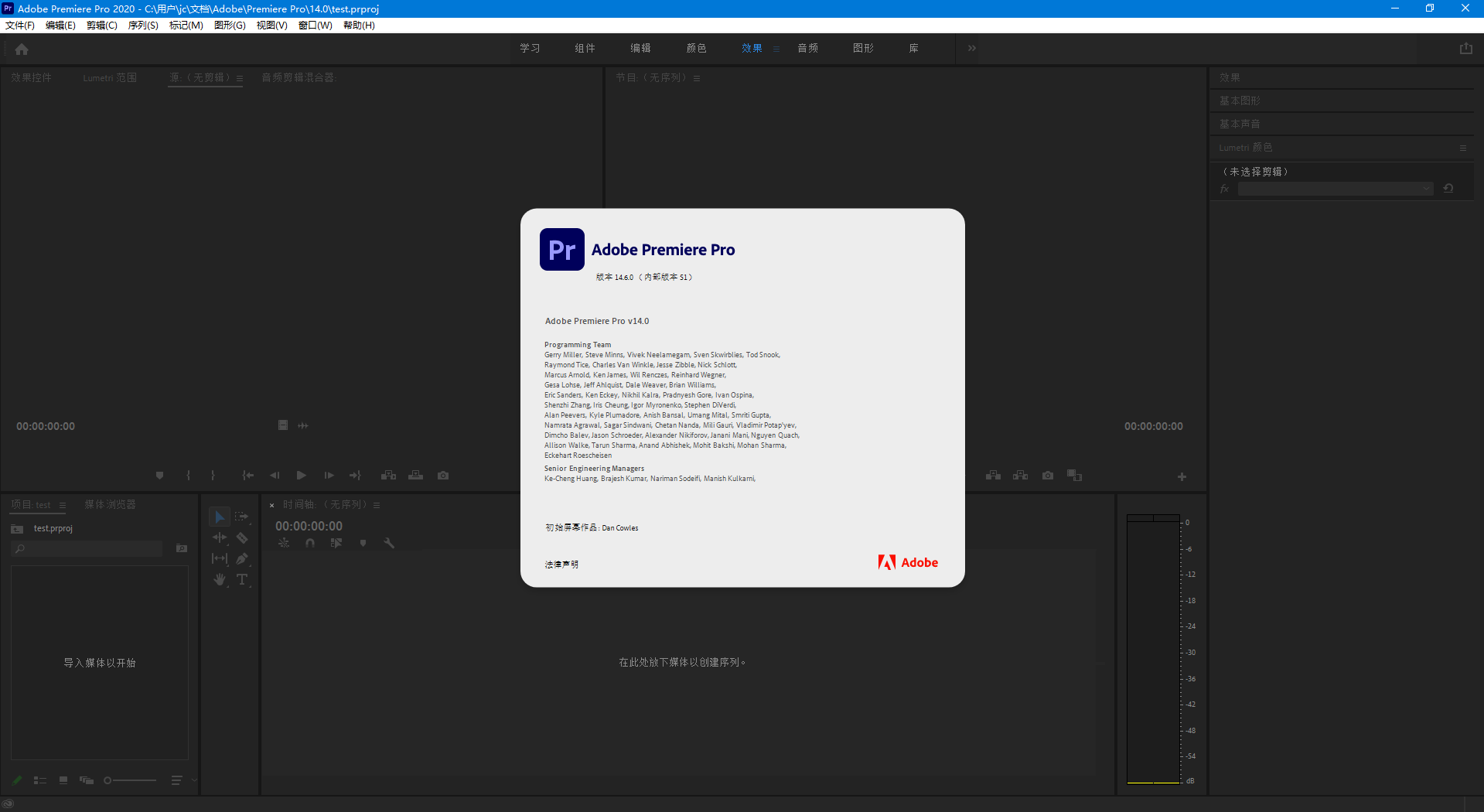
Task: Open the timeline panel hamburger menu
Action: [377, 505]
